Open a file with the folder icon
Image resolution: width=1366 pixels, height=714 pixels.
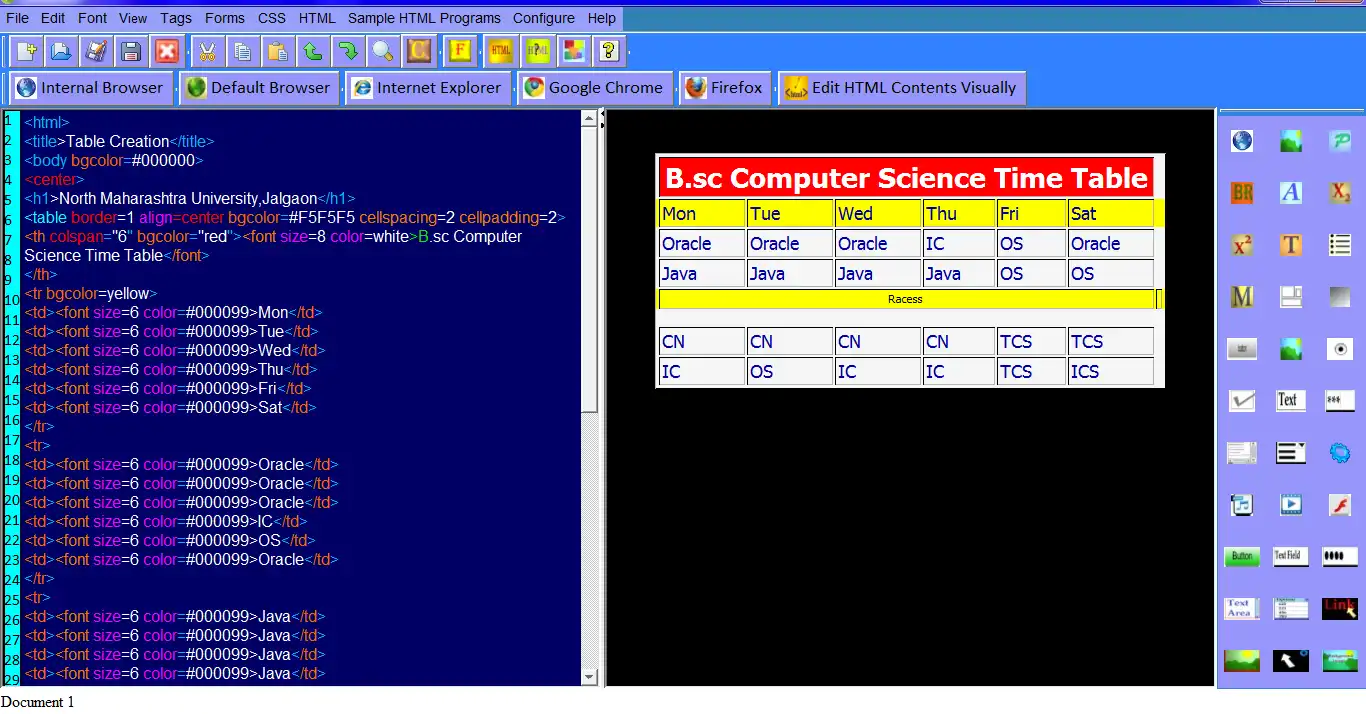[61, 51]
